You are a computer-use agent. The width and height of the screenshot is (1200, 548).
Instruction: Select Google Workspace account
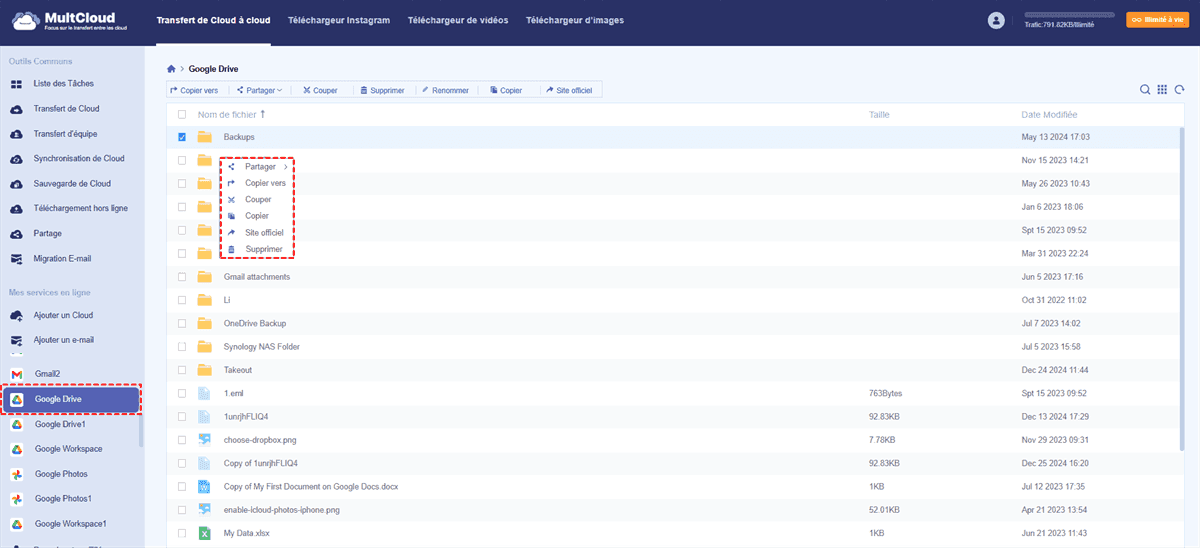tap(68, 449)
